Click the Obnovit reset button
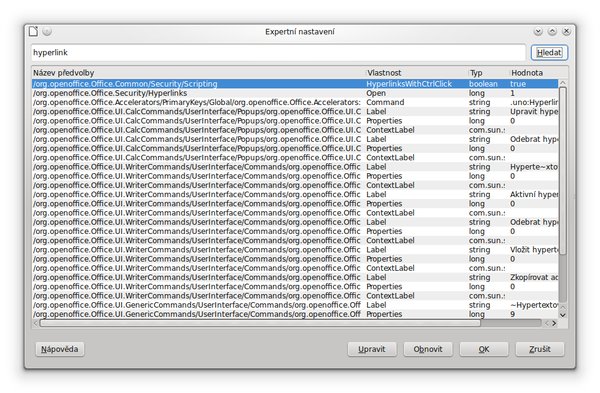The height and width of the screenshot is (393, 600). pos(428,349)
